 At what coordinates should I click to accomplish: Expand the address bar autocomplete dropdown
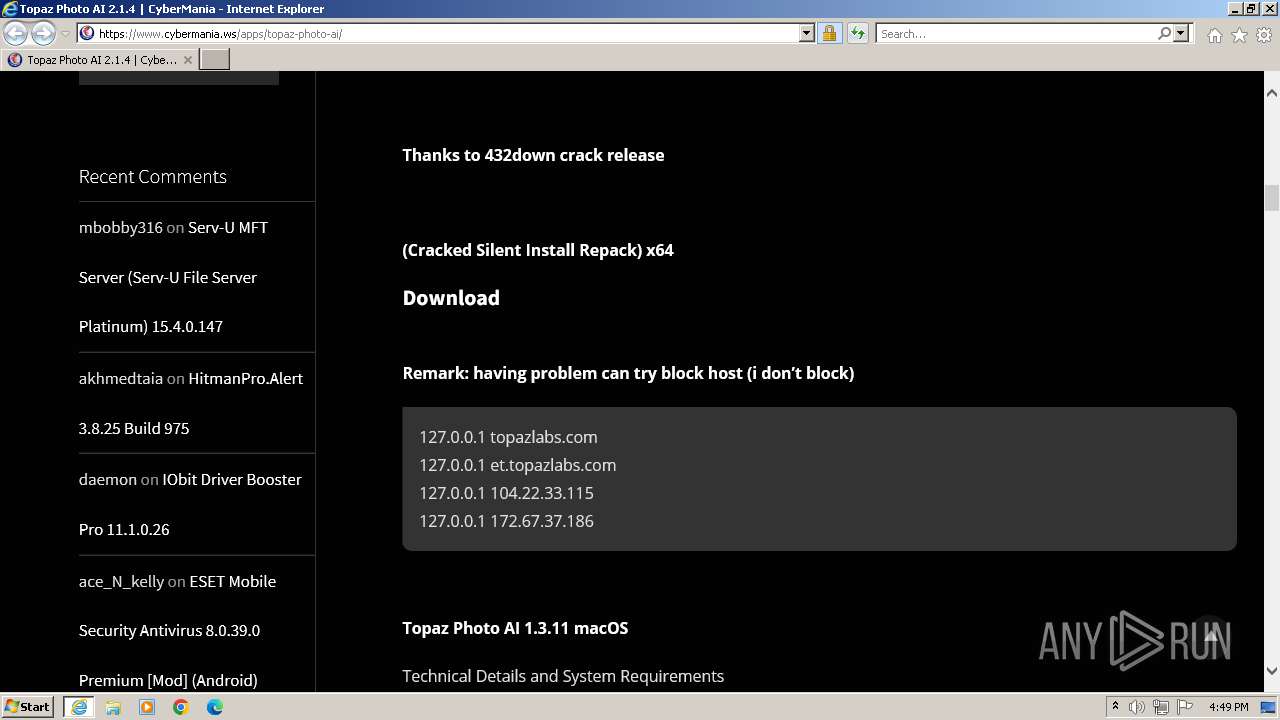pos(807,33)
